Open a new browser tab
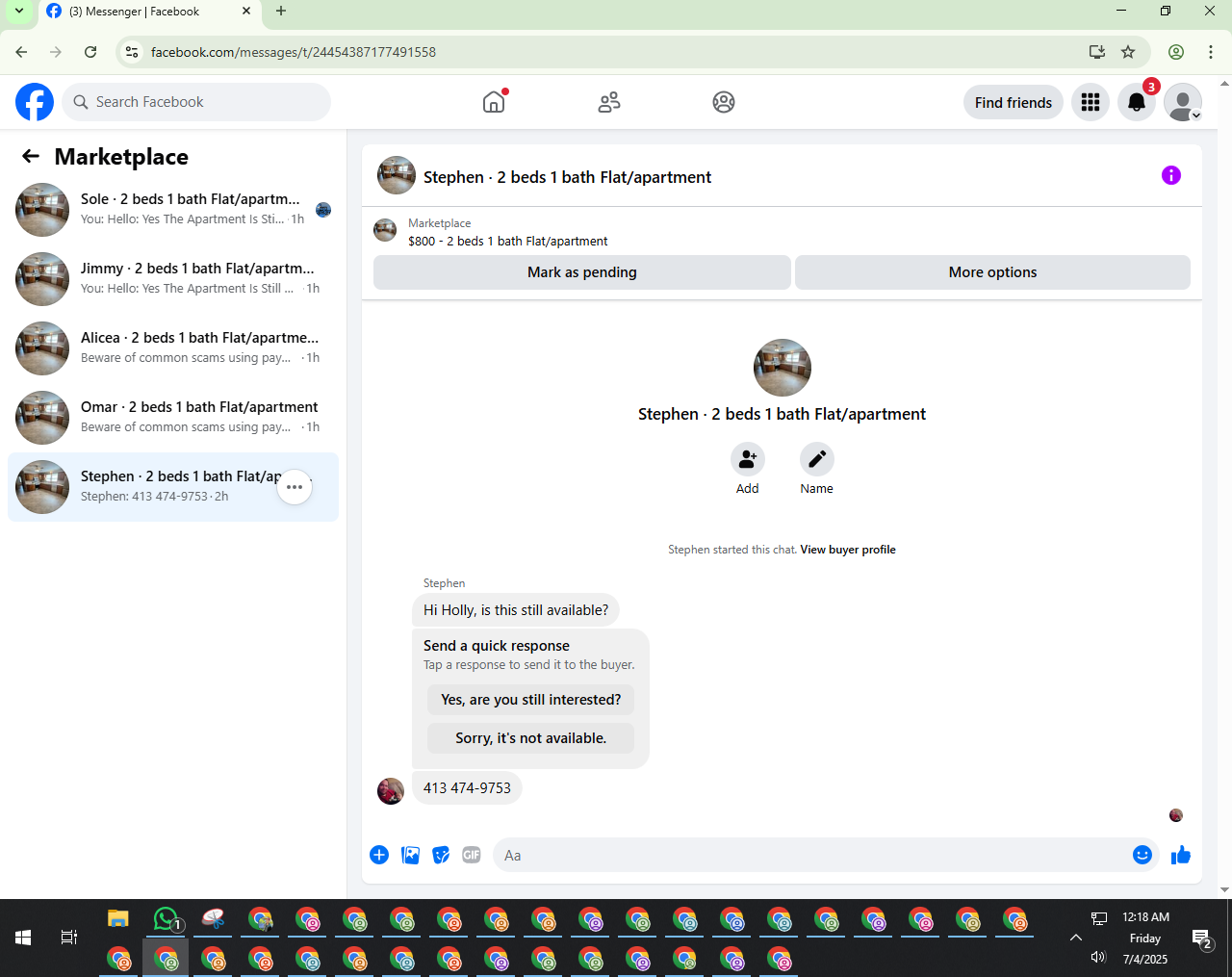This screenshot has width=1232, height=977. point(281,12)
